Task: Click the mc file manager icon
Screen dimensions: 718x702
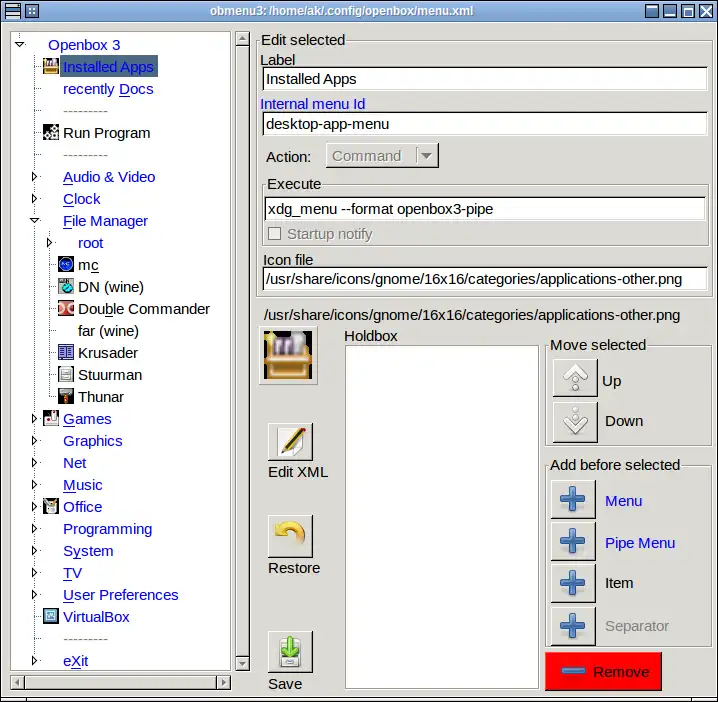Action: [66, 264]
